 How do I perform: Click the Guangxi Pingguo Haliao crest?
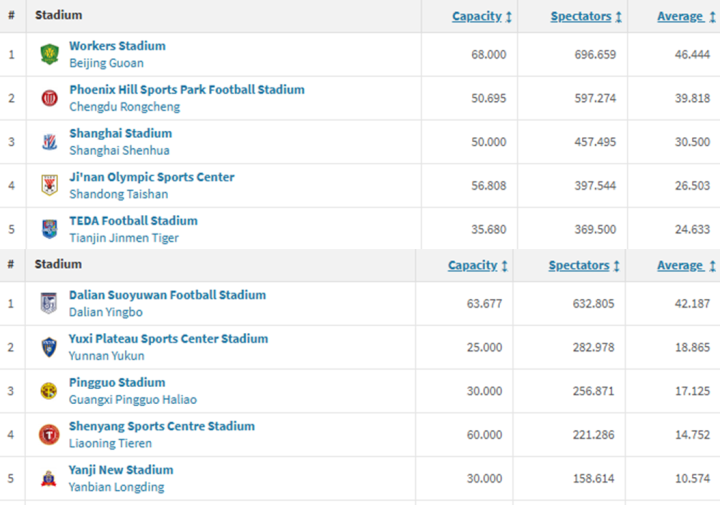[x=49, y=391]
